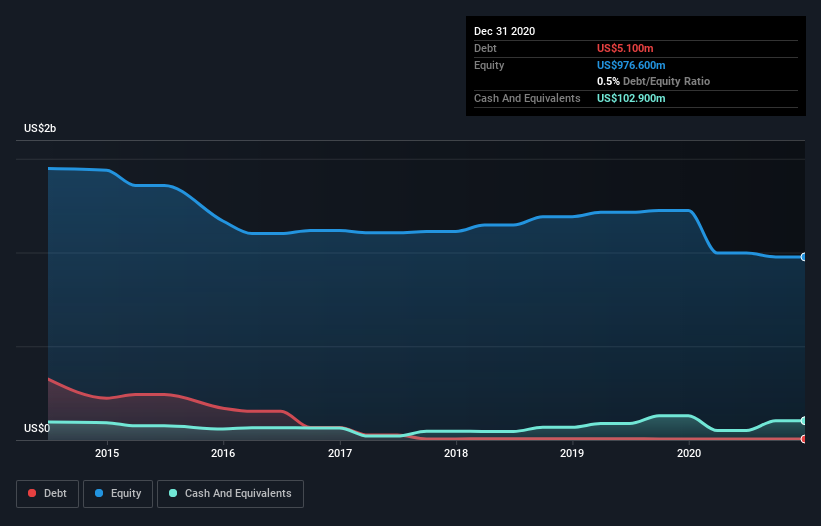
Task: Click the US$2b y-axis label
Action: pos(40,128)
